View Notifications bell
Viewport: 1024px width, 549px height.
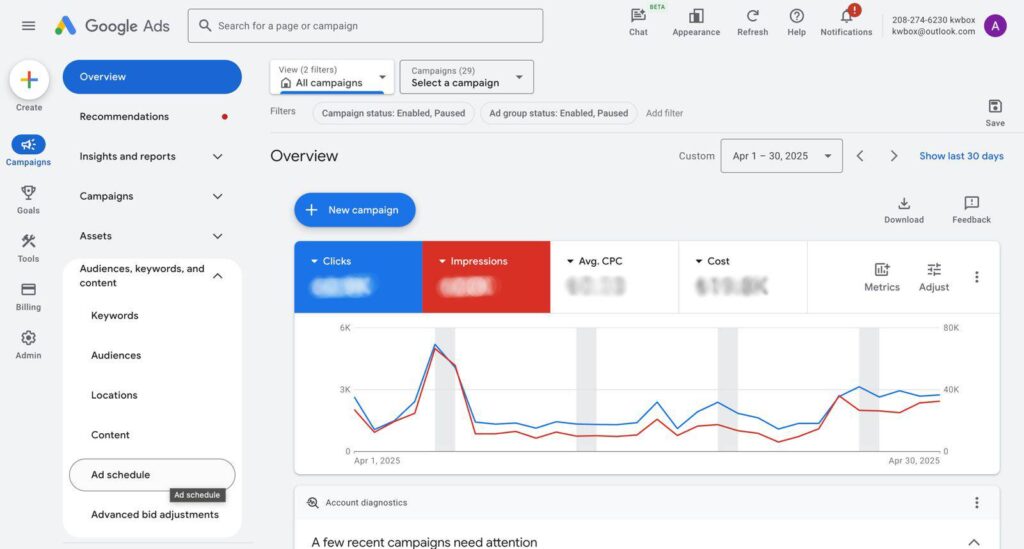pyautogui.click(x=846, y=22)
